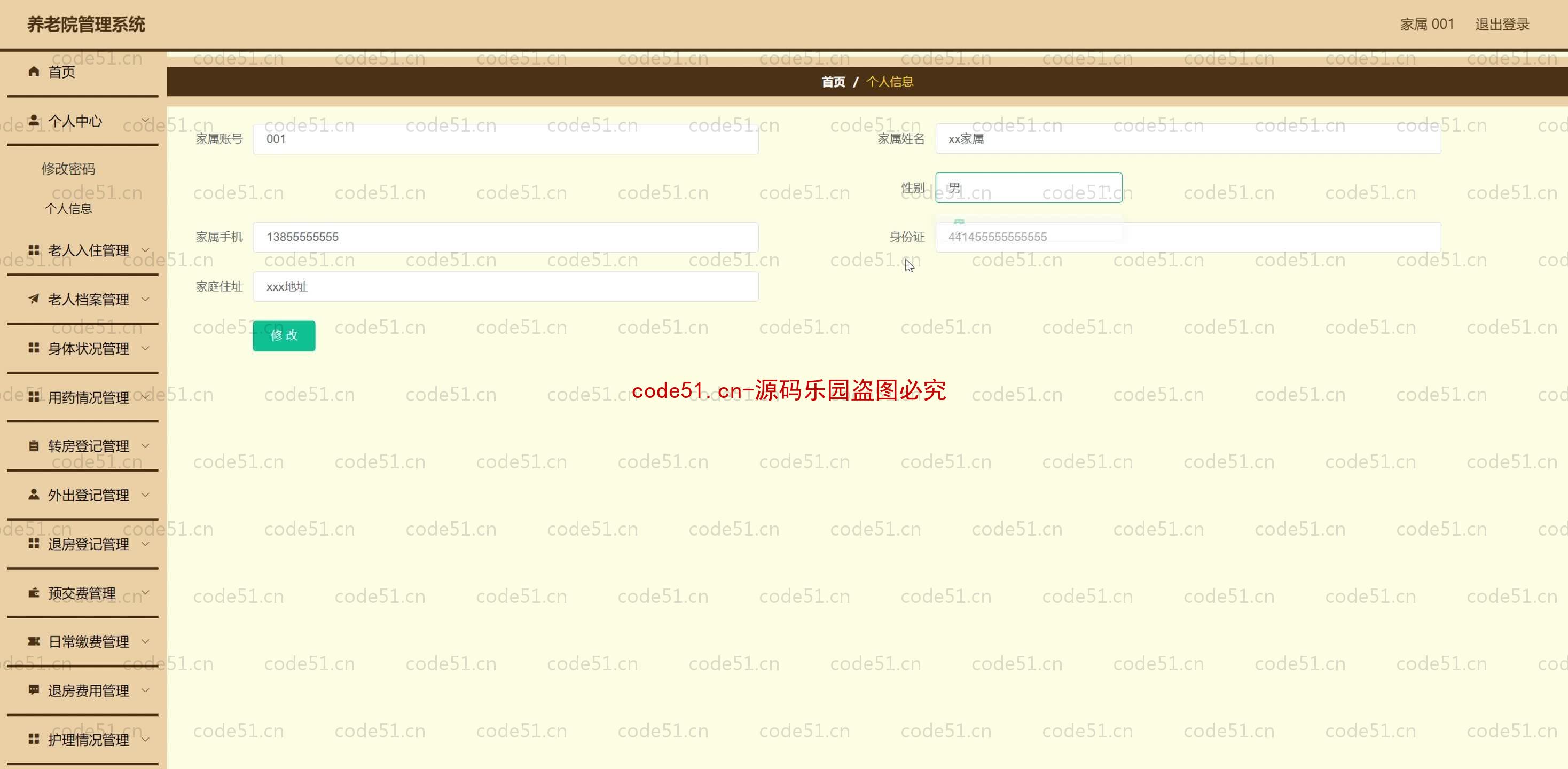Open 老人入住管理 menu
This screenshot has height=769, width=1568.
tap(82, 250)
